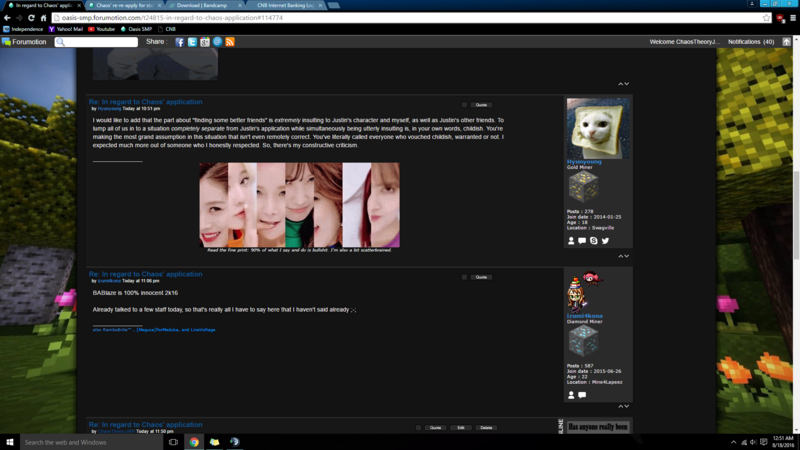Quote Hyunyoung's post

[481, 105]
